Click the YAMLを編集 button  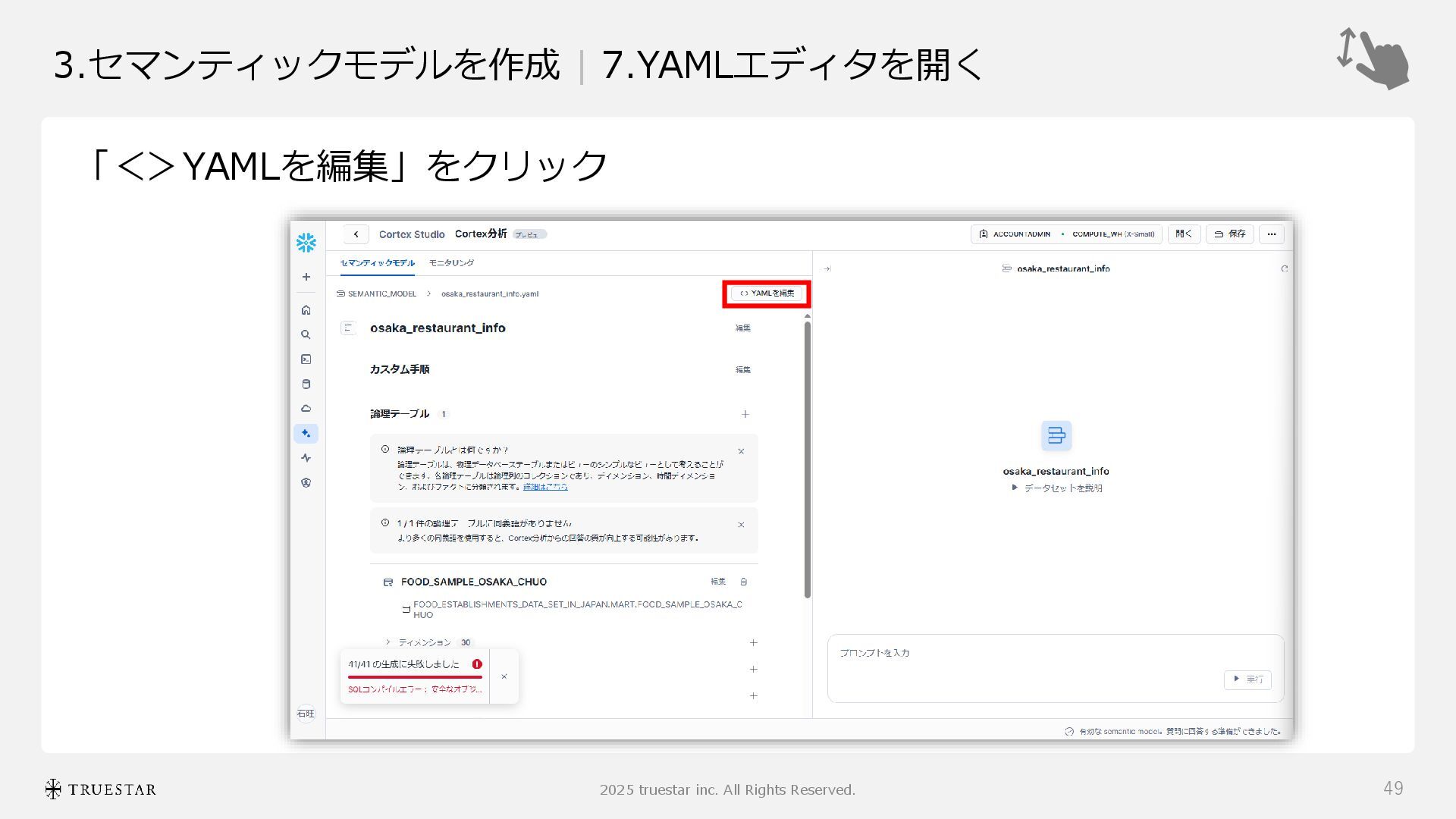tap(767, 293)
